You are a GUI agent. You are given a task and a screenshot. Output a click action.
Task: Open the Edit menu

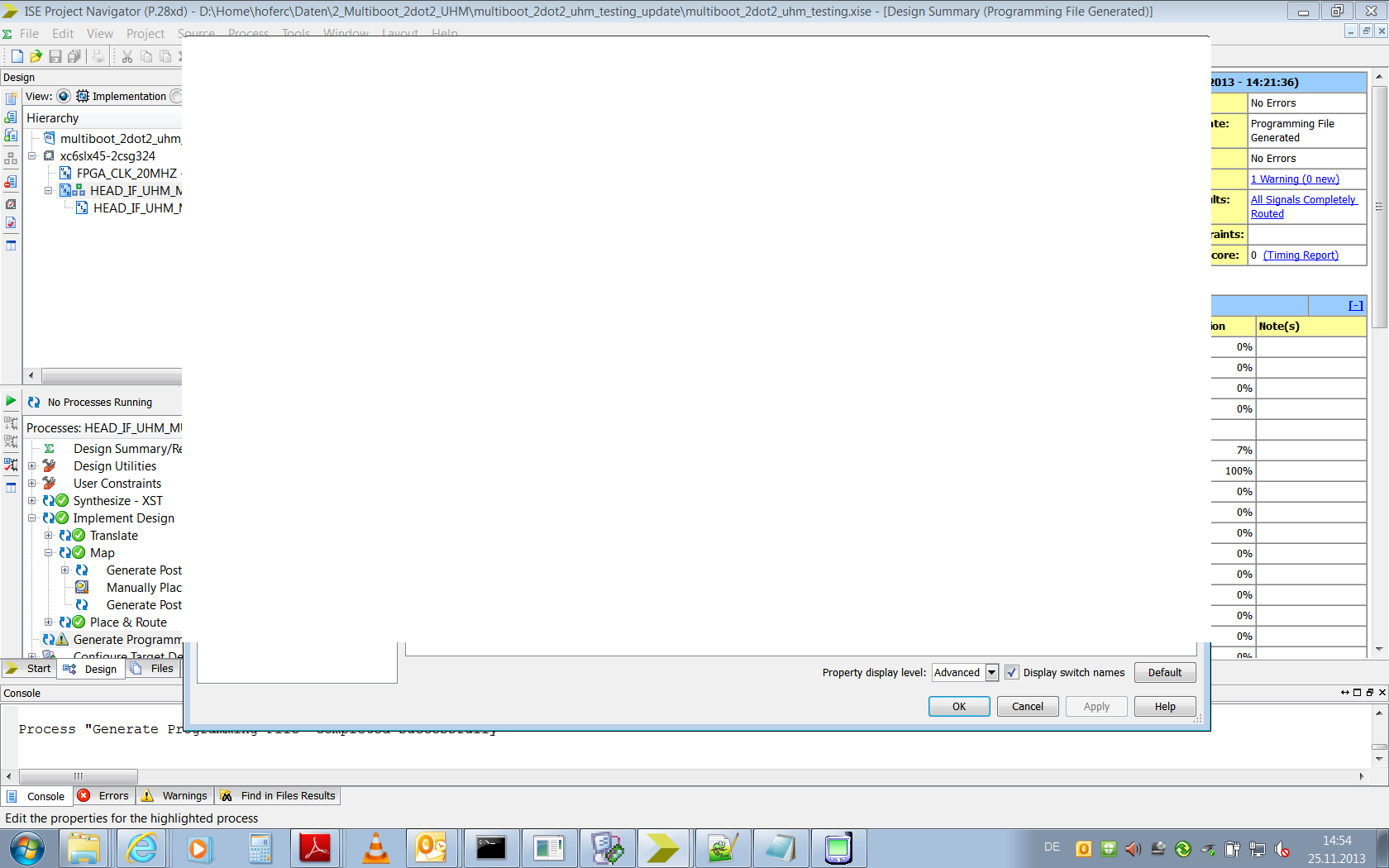point(63,34)
